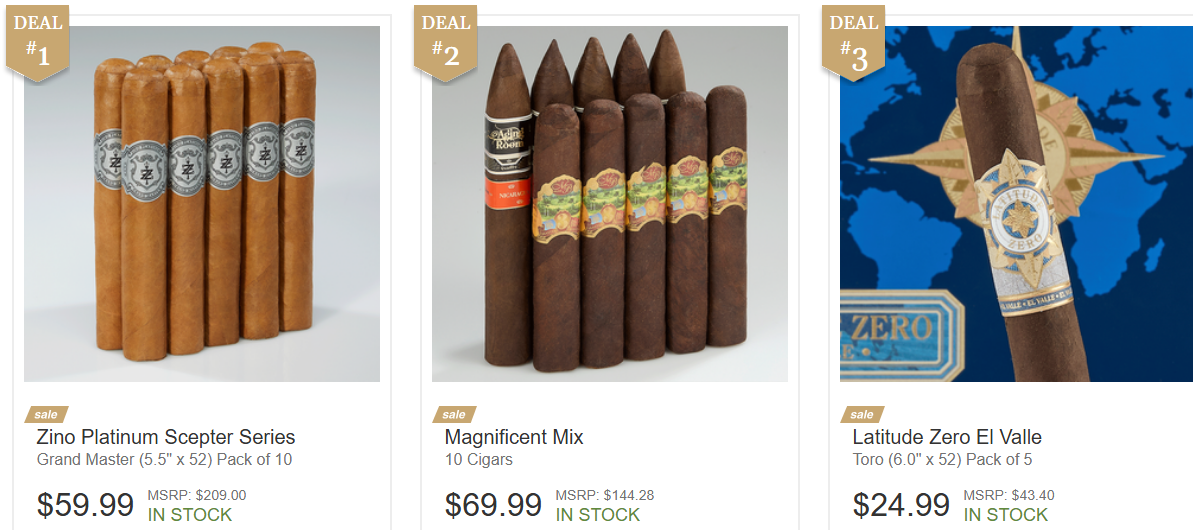The width and height of the screenshot is (1193, 530).
Task: Click the sale tag above Latitude Zero
Action: (862, 414)
